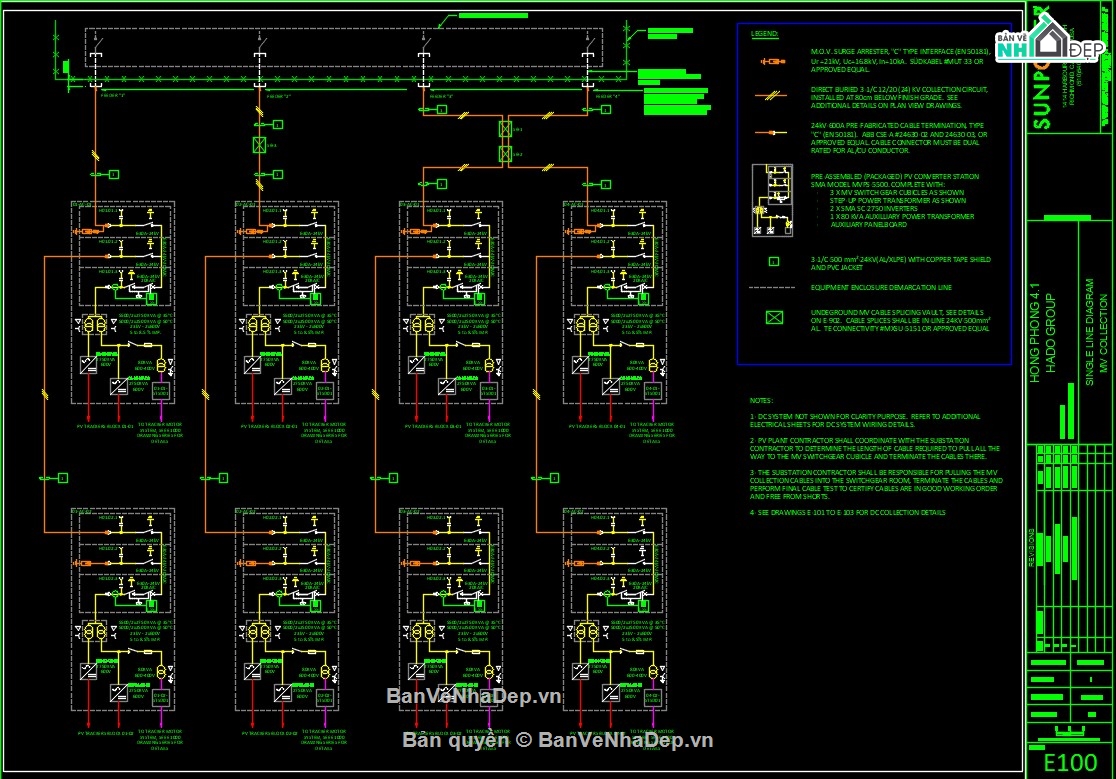Click the upper splice vault between Feeders 3 and 4
This screenshot has height=779, width=1116.
click(x=505, y=129)
